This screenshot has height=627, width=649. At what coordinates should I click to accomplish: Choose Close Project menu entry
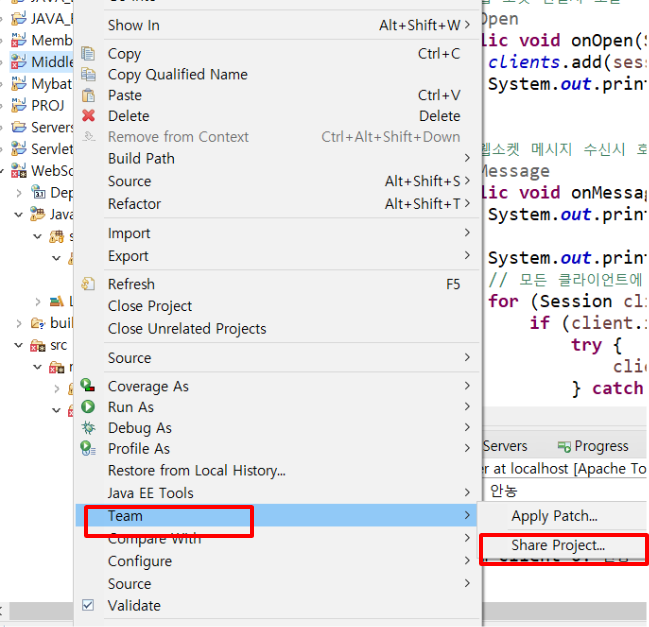(150, 306)
